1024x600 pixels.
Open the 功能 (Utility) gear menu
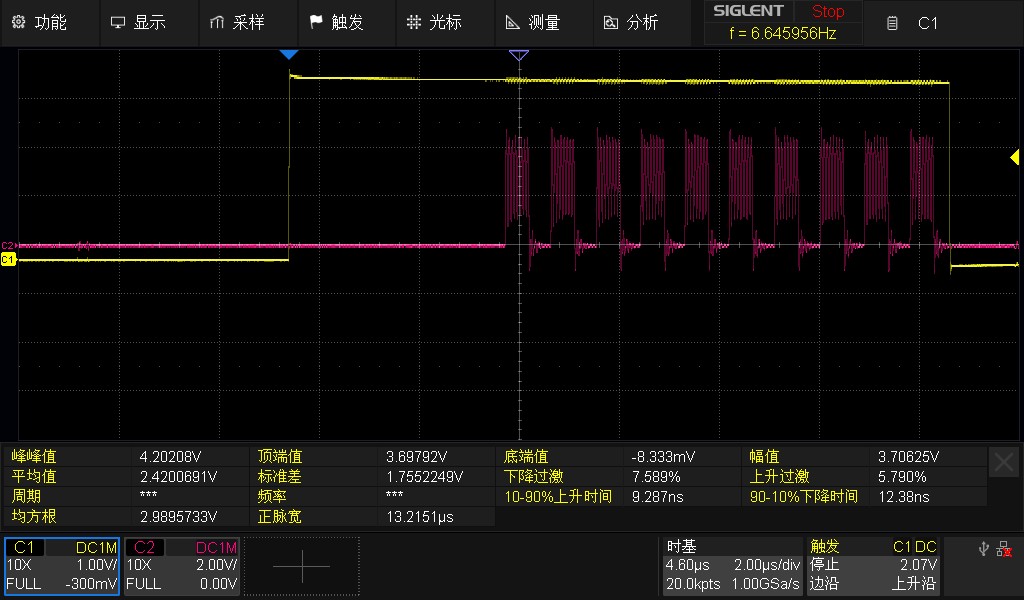click(x=40, y=22)
